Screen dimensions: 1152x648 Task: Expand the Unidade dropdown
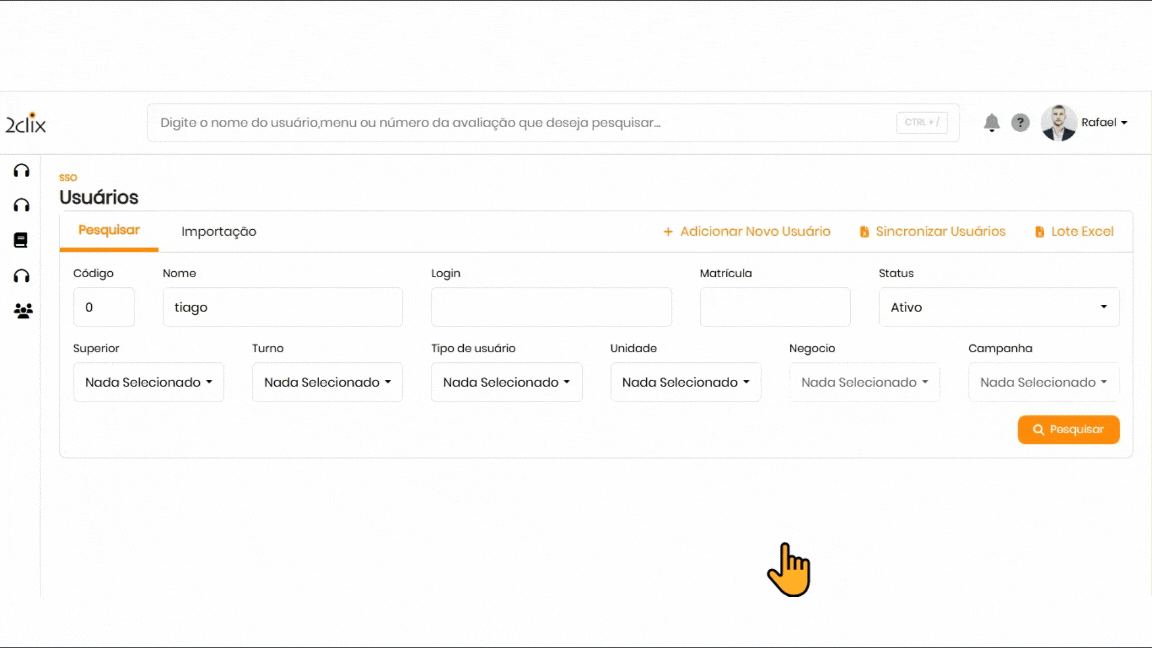coord(685,382)
